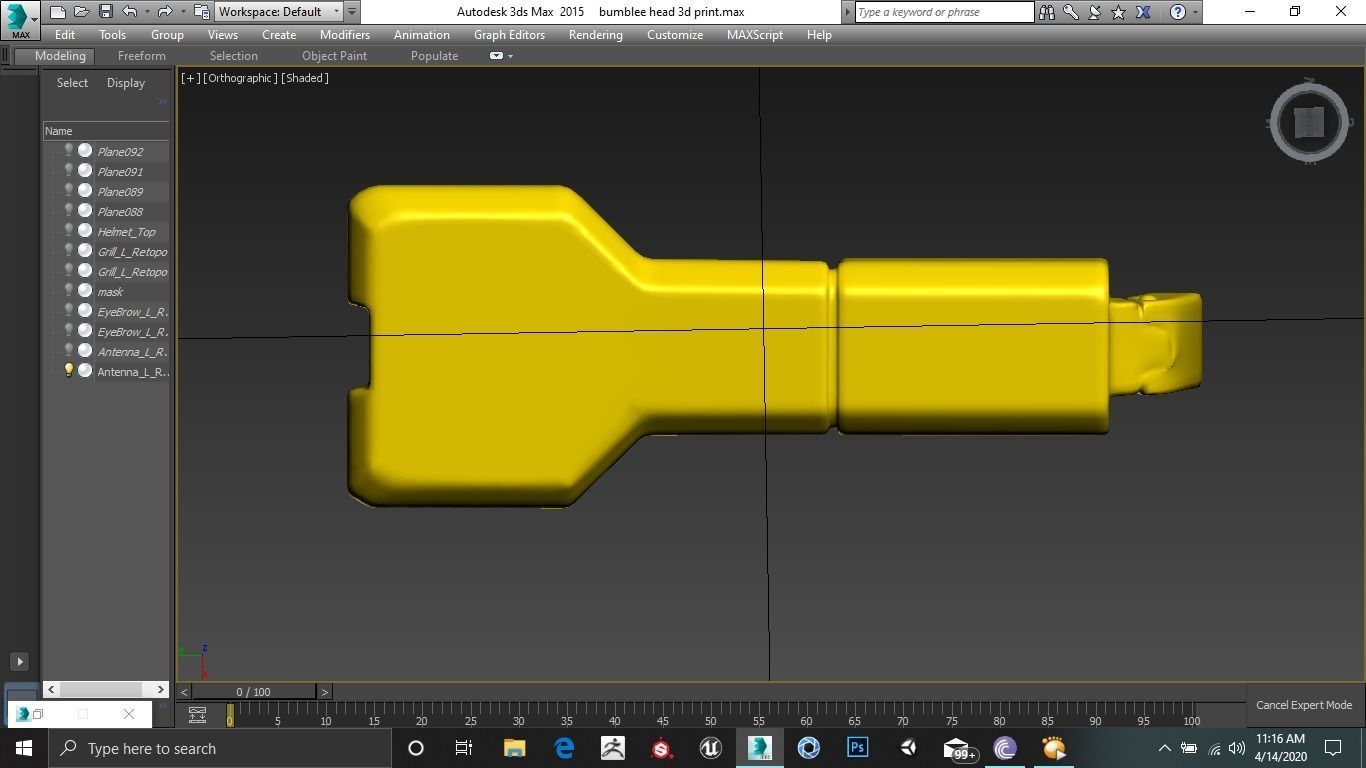Click the Orthographic viewport label

point(240,78)
